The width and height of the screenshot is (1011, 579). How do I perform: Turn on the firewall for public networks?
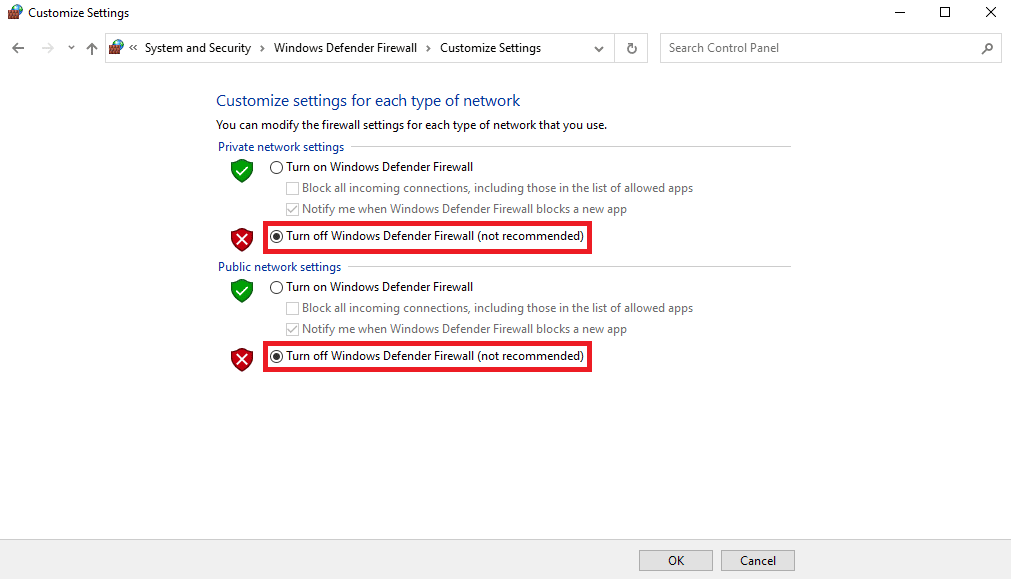tap(371, 287)
